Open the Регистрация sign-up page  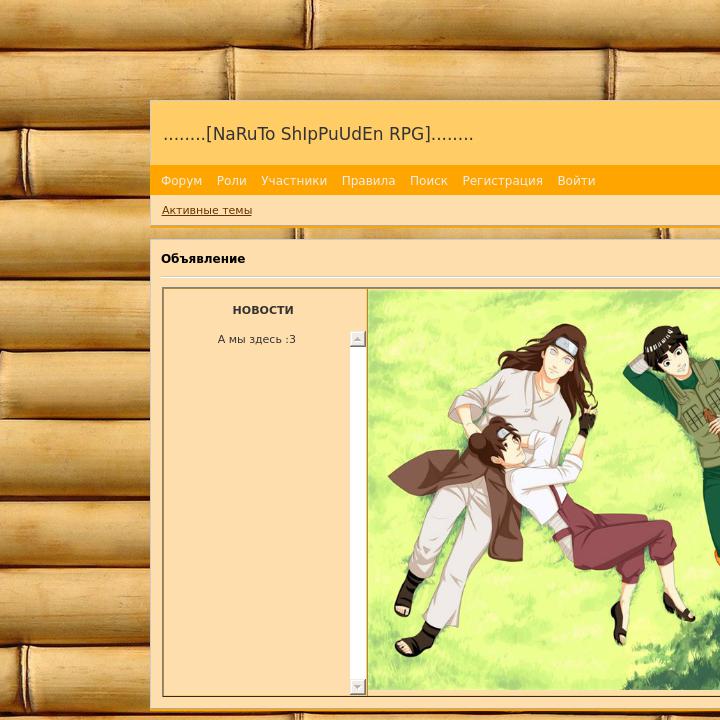[502, 180]
